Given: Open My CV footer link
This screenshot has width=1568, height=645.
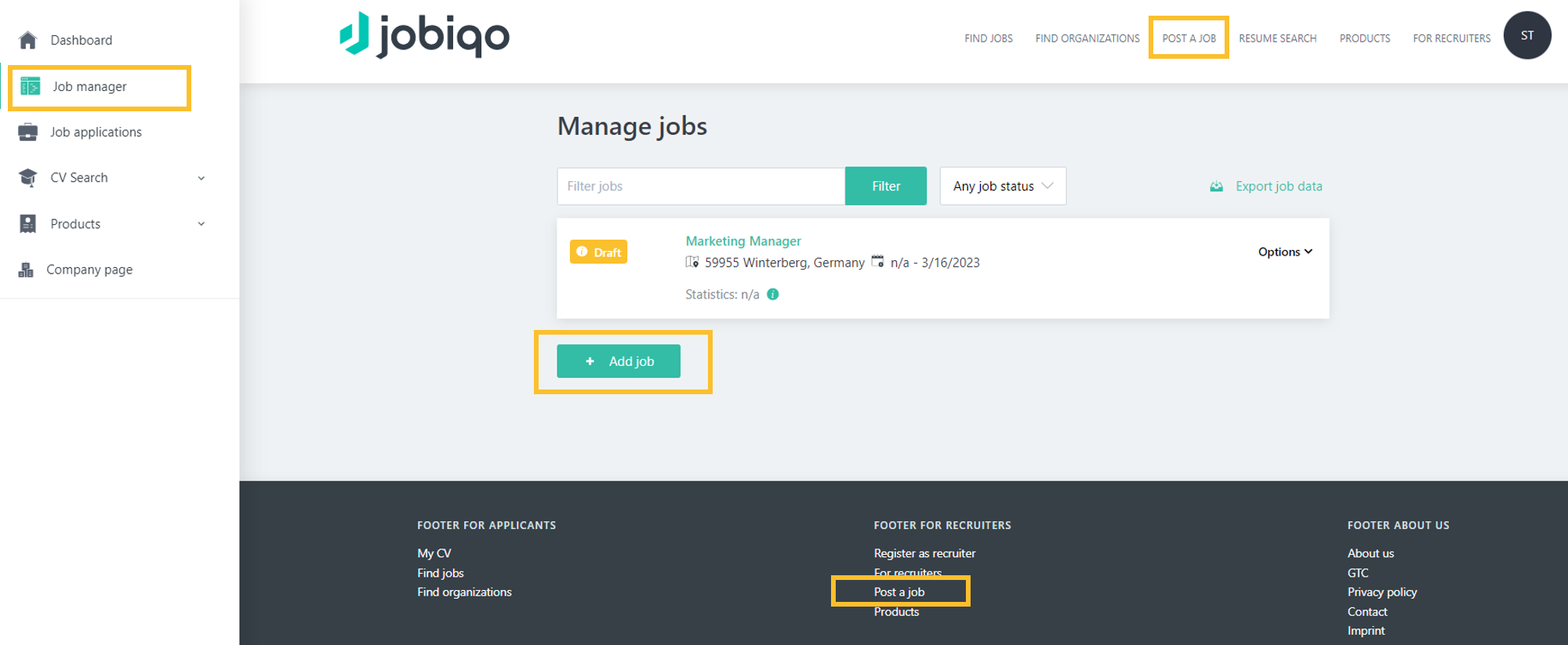Looking at the screenshot, I should click(x=434, y=553).
